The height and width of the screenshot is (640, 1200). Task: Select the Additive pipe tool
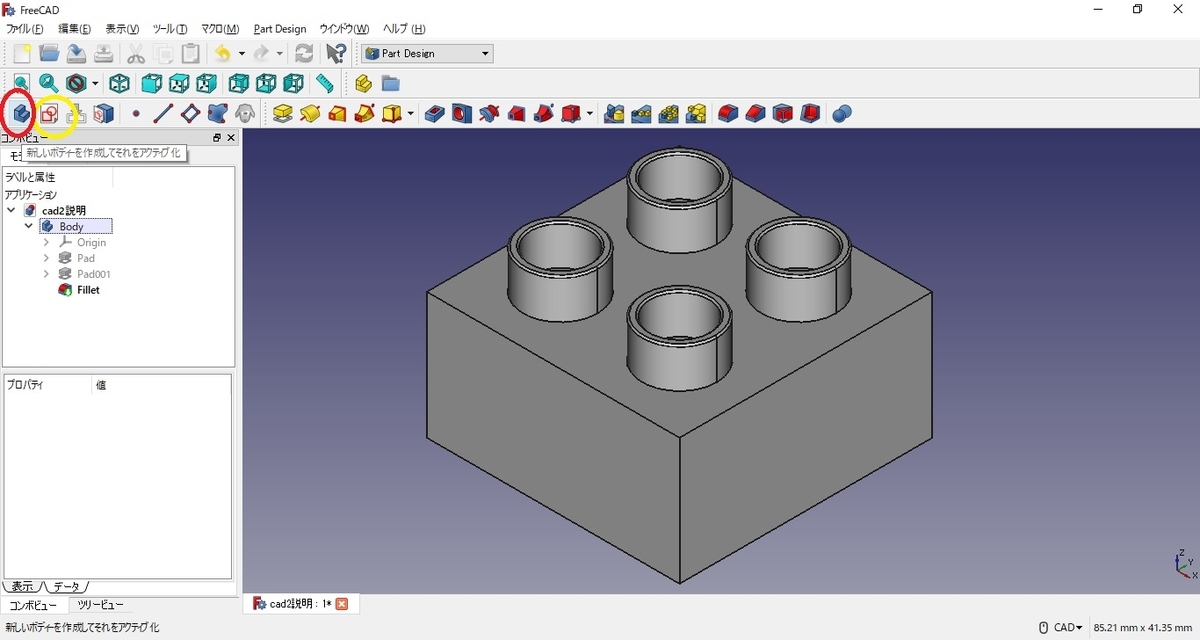(364, 114)
